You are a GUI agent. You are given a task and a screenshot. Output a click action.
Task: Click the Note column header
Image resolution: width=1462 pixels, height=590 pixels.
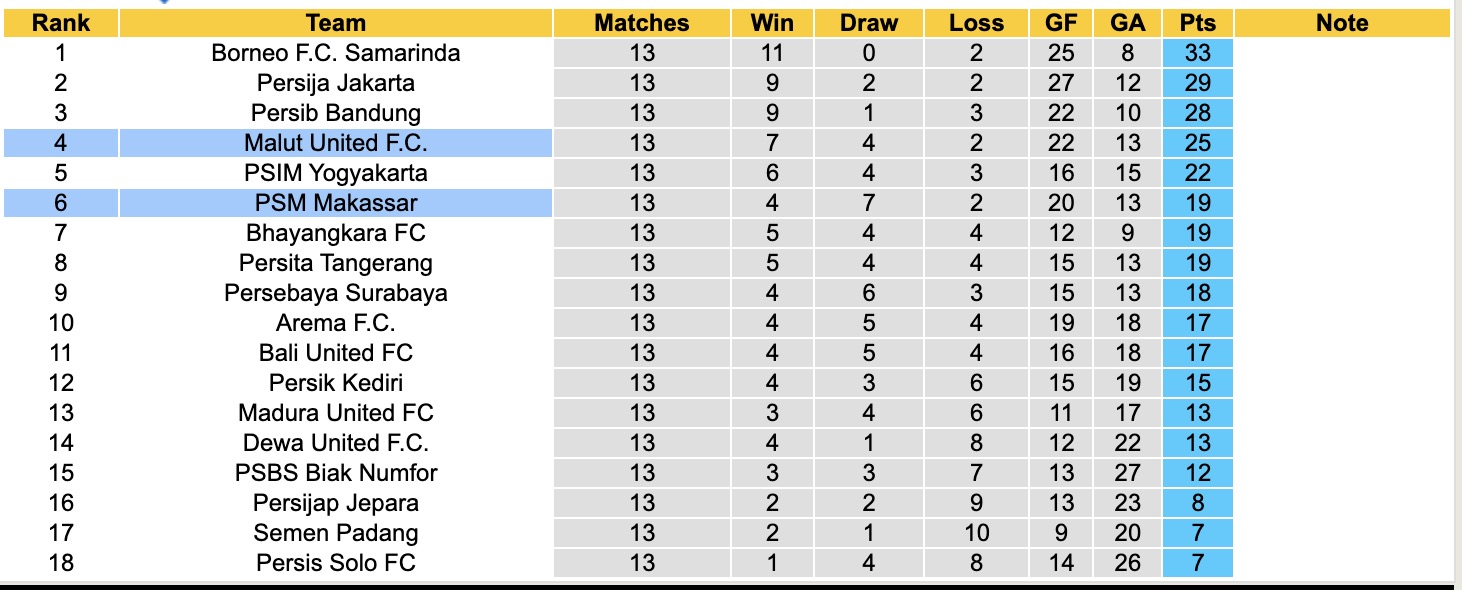pyautogui.click(x=1342, y=23)
